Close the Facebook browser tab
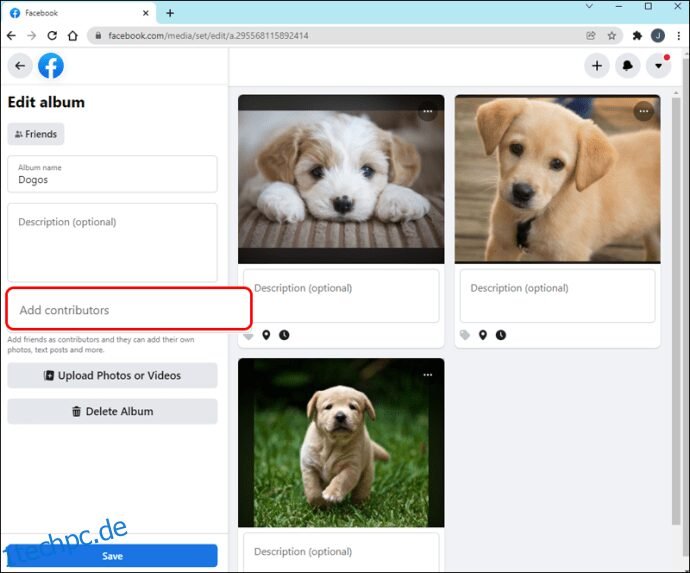690x573 pixels. (x=146, y=13)
